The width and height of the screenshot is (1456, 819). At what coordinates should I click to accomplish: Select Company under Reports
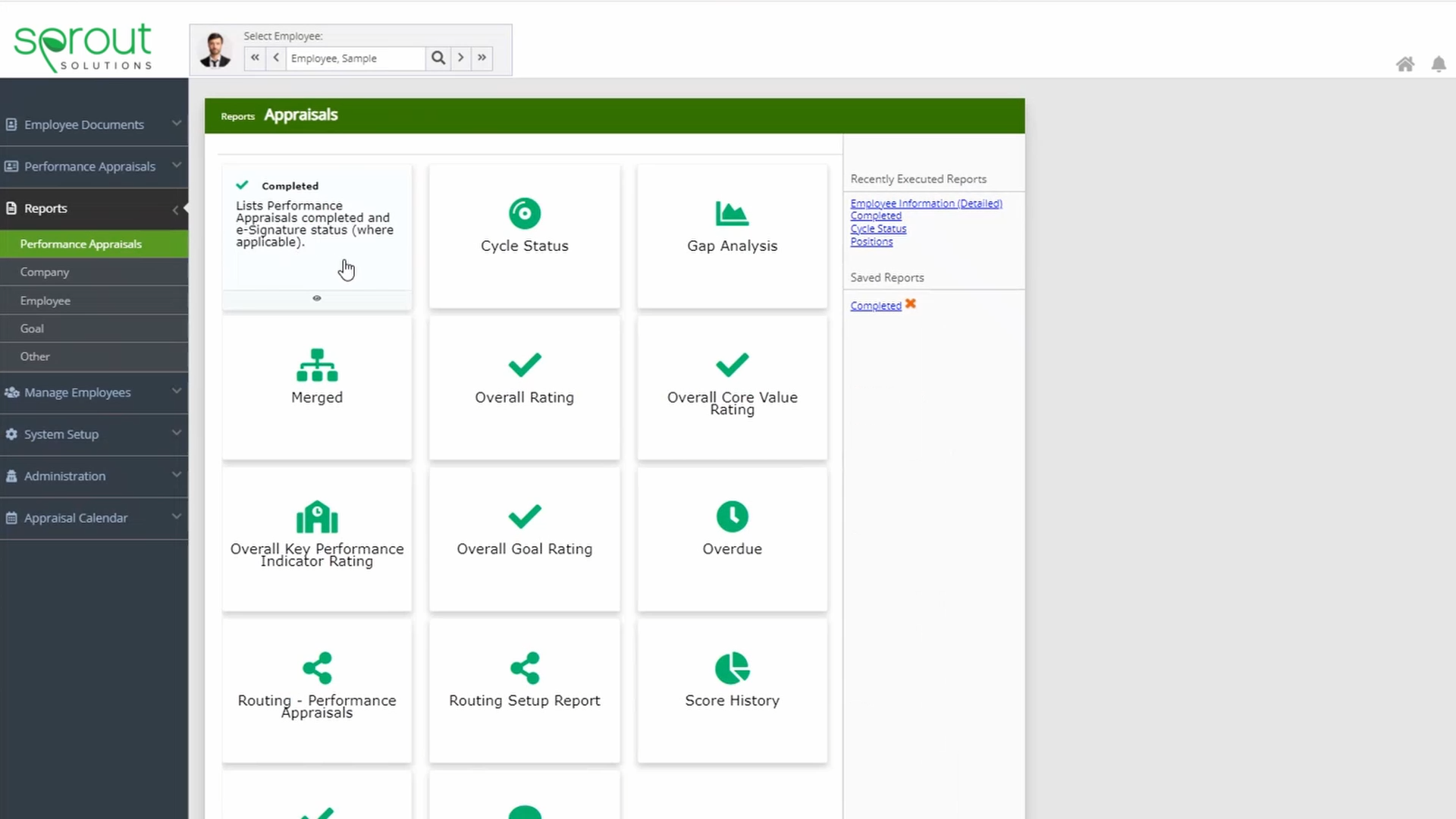coord(44,271)
